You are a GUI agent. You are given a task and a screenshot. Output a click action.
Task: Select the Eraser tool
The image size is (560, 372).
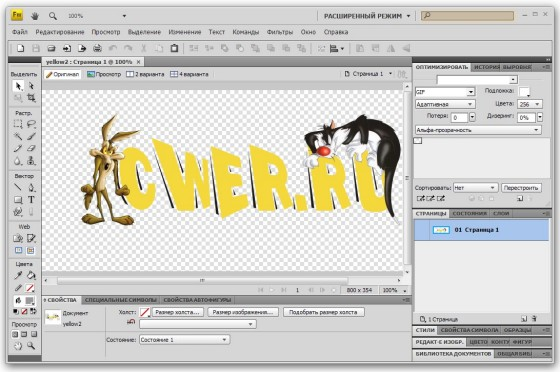pyautogui.click(x=31, y=149)
